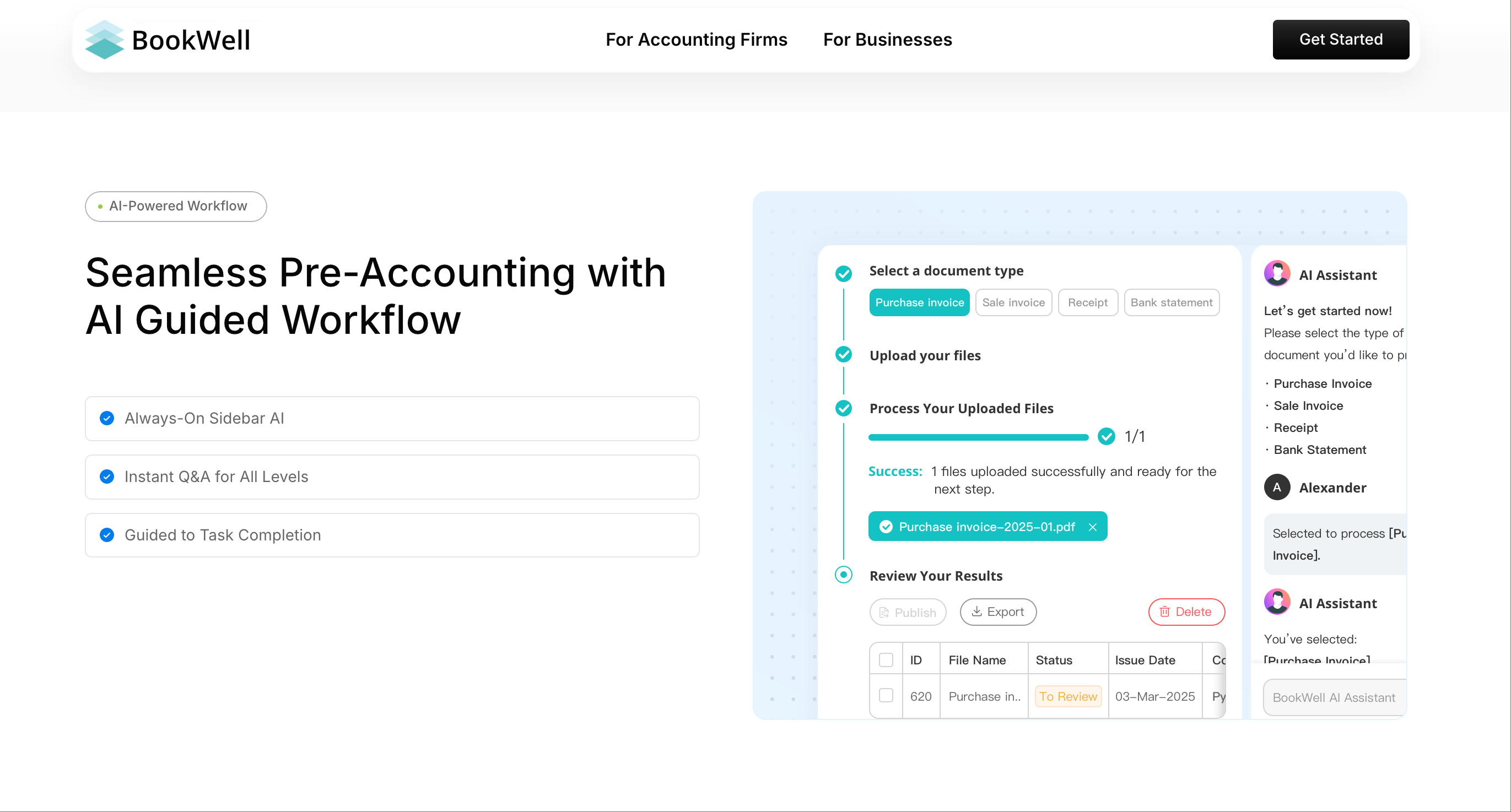Toggle the checkbox for row 620
Screen dimensions: 1511x812
click(x=886, y=695)
